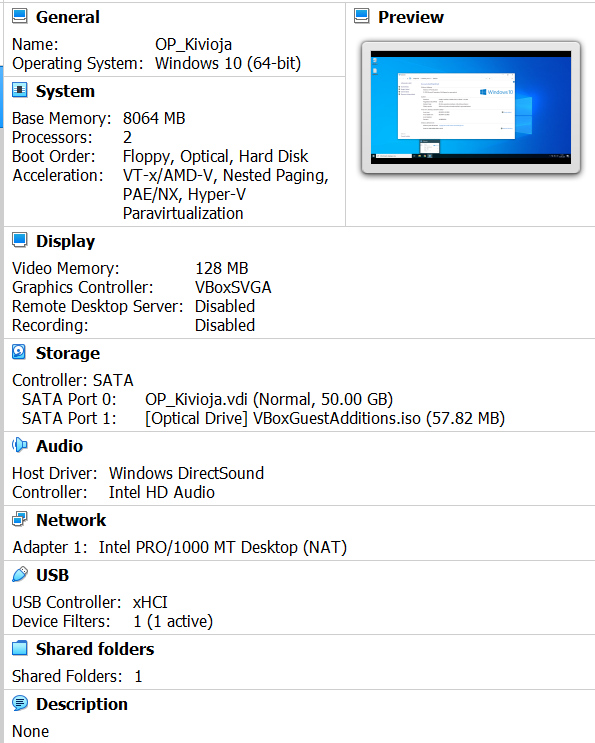595x743 pixels.
Task: Click the General section monitor icon
Action: click(x=19, y=16)
